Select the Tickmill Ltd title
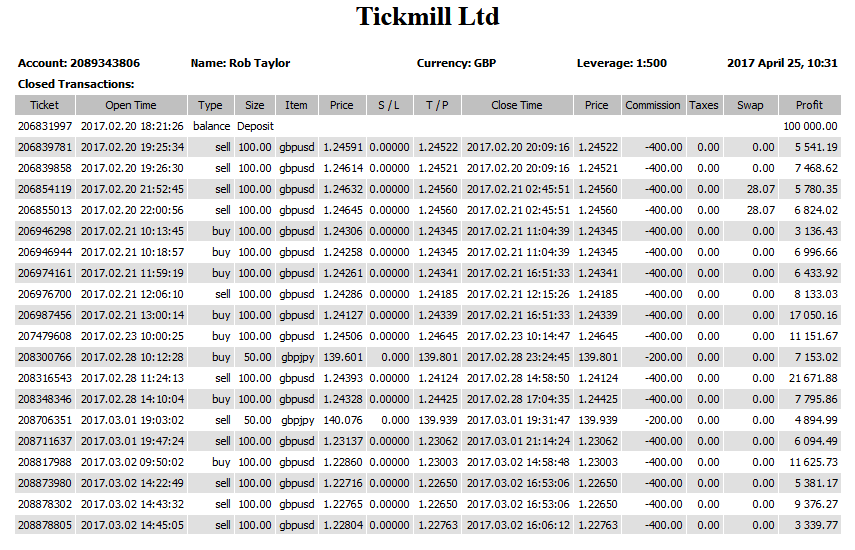 pos(428,16)
